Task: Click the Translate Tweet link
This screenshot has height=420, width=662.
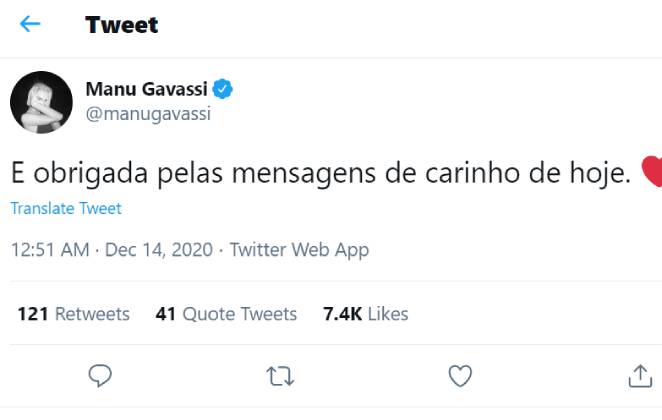Action: pos(66,208)
